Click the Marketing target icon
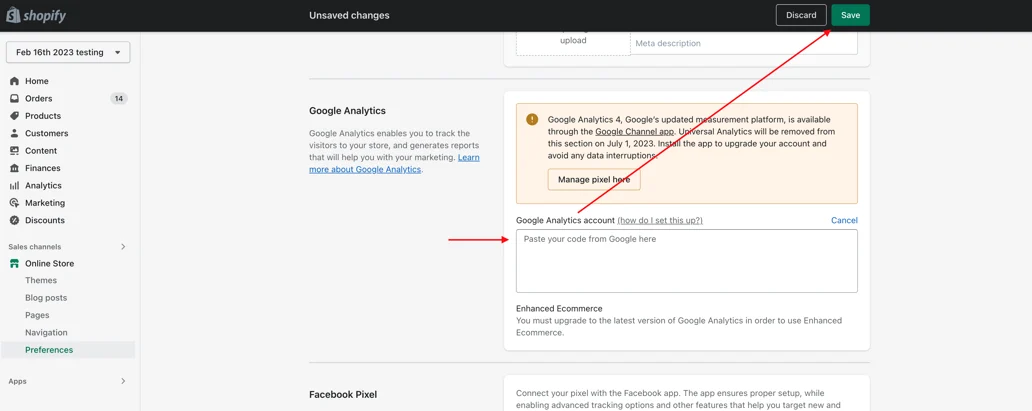The height and width of the screenshot is (411, 1032). tap(14, 203)
